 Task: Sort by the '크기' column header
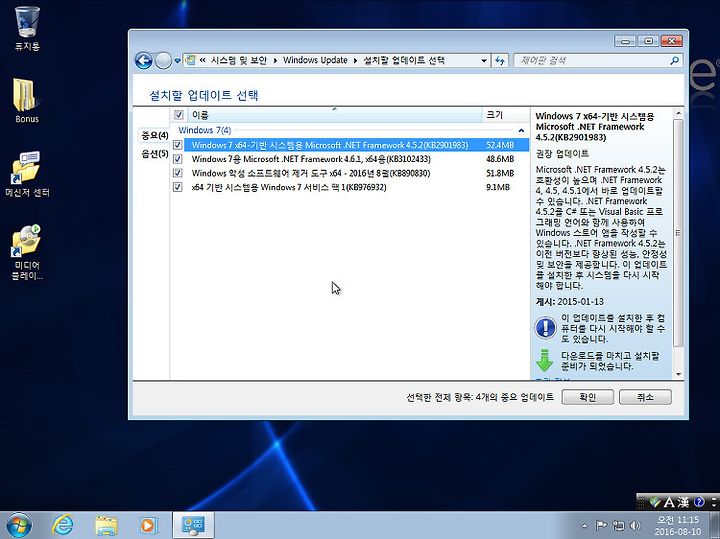coord(505,115)
